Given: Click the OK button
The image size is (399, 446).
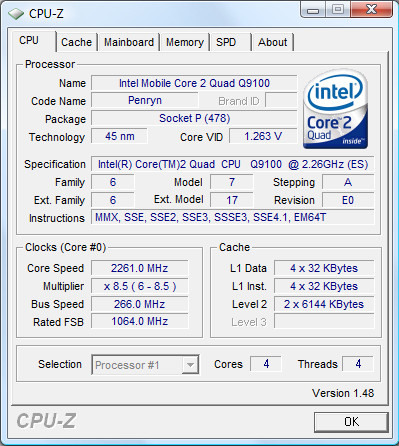Looking at the screenshot, I should pos(351,422).
